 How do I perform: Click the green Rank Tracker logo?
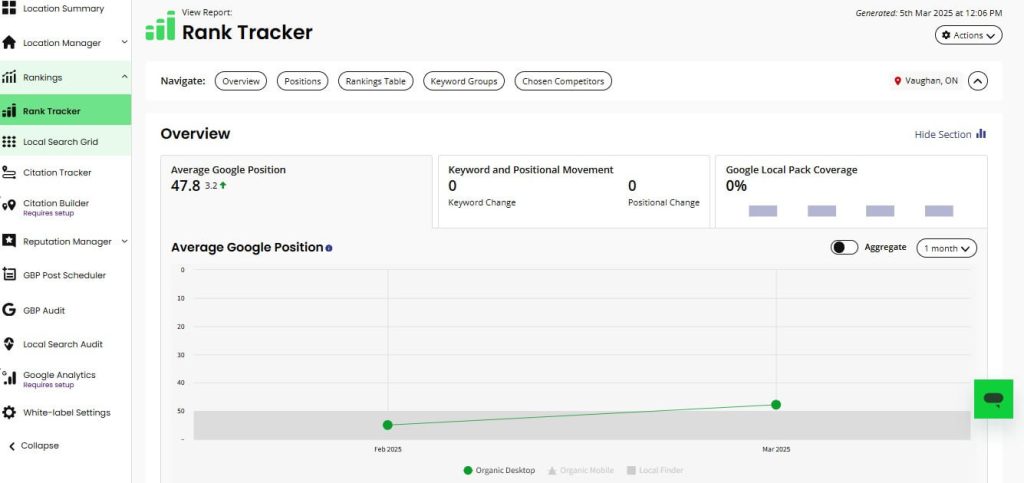[161, 26]
